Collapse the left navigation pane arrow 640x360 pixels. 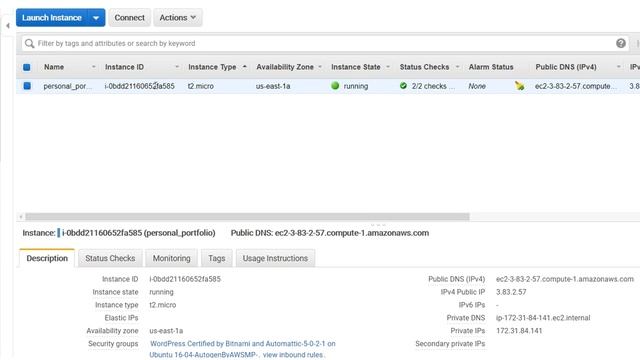pos(8,26)
